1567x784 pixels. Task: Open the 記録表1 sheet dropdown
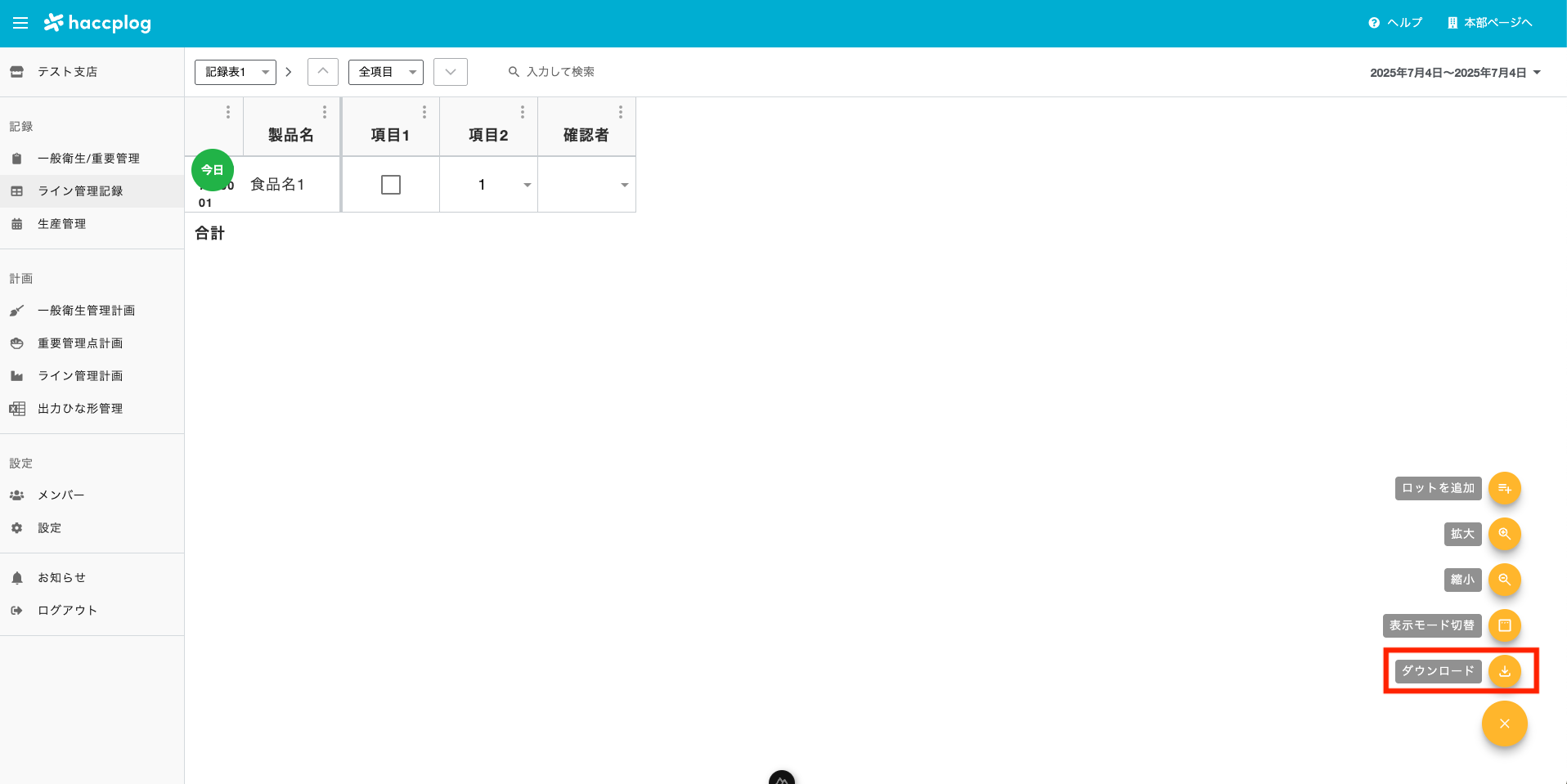(235, 72)
